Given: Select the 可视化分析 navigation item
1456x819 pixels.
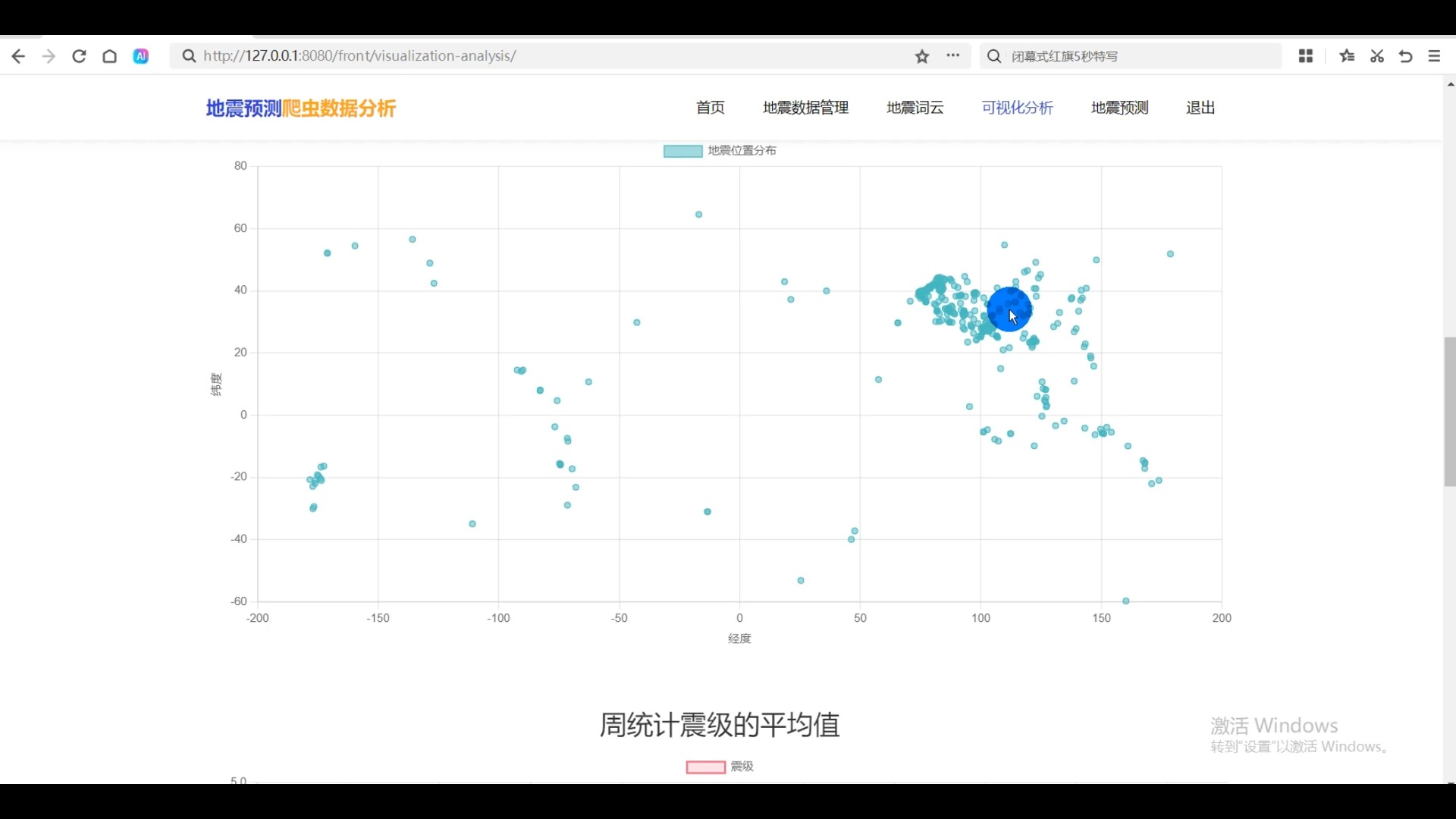Looking at the screenshot, I should 1017,108.
